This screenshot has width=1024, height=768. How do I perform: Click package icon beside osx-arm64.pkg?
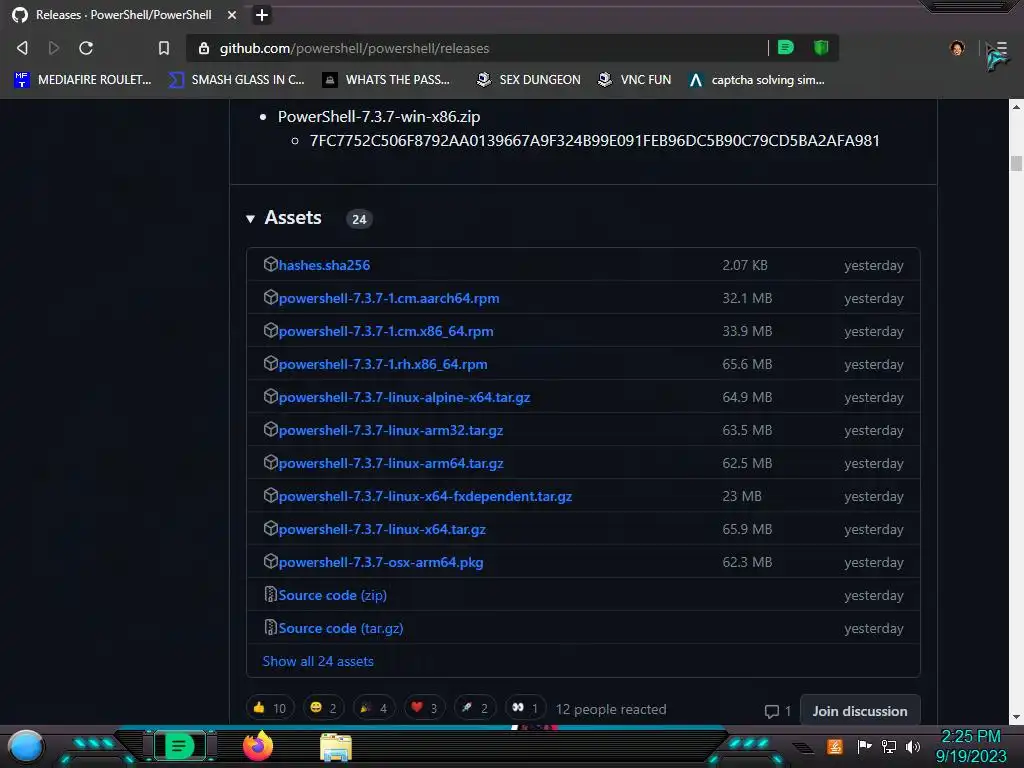tap(270, 561)
